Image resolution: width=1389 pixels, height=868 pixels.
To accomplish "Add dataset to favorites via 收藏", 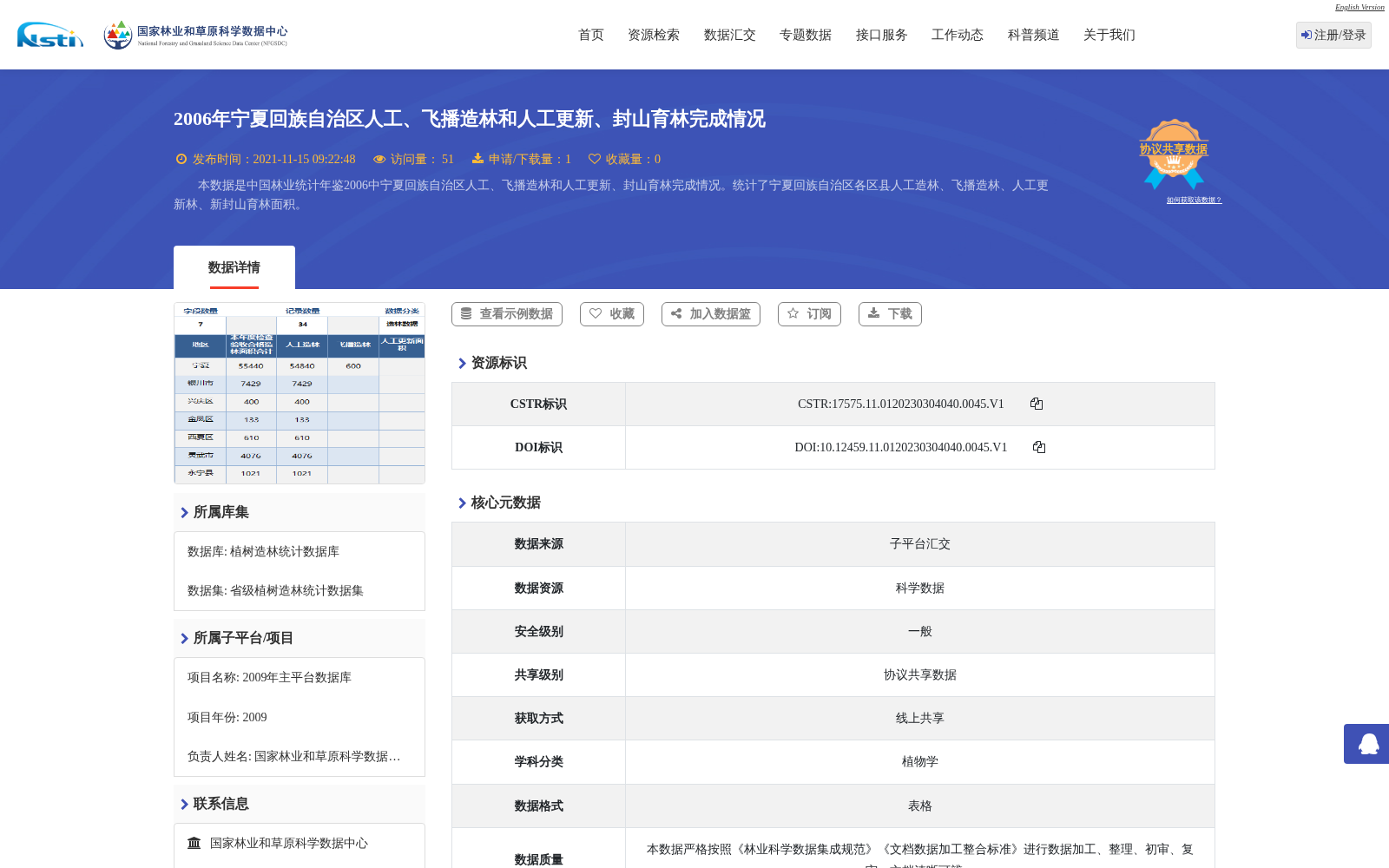I will [x=612, y=314].
